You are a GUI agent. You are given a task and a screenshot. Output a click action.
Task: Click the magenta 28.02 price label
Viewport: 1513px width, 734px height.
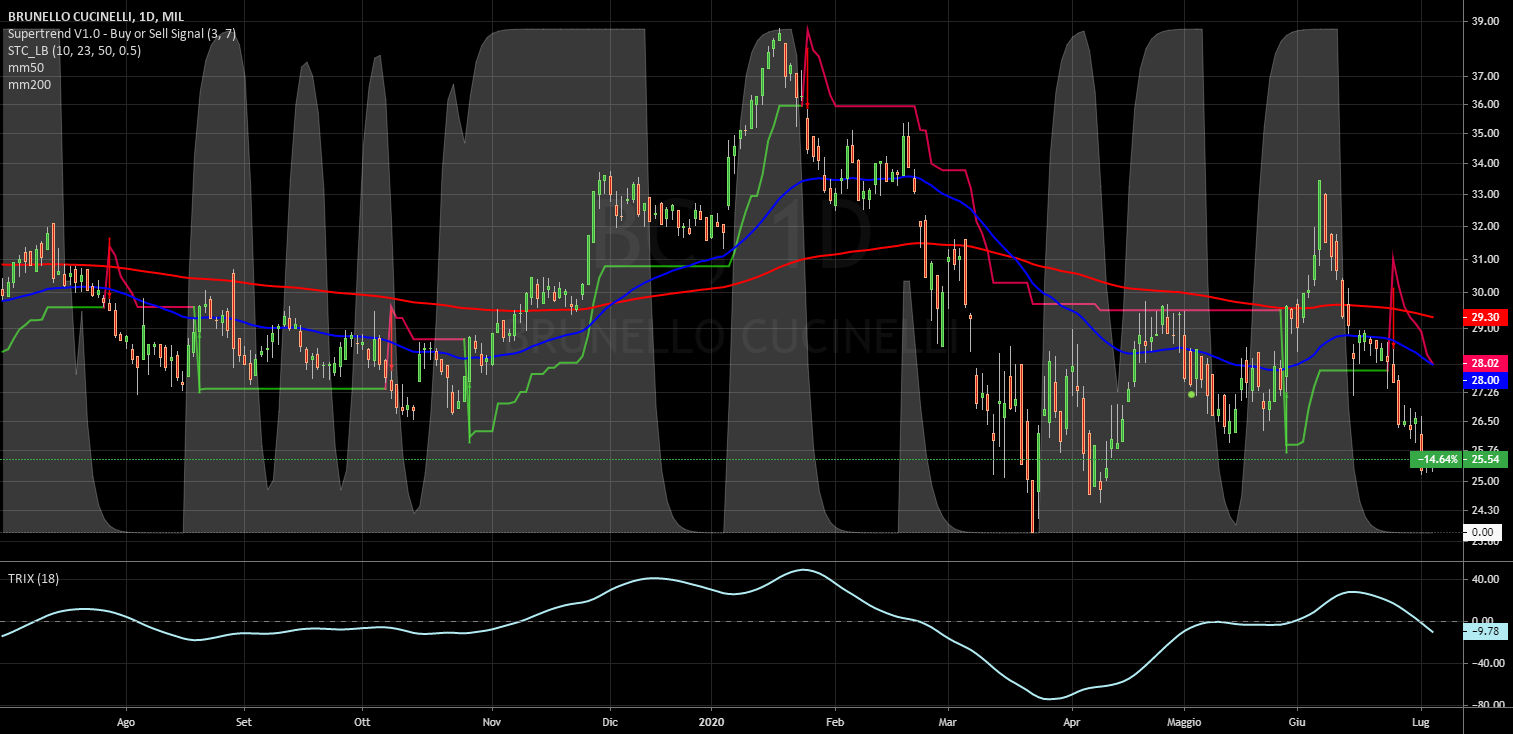1485,364
